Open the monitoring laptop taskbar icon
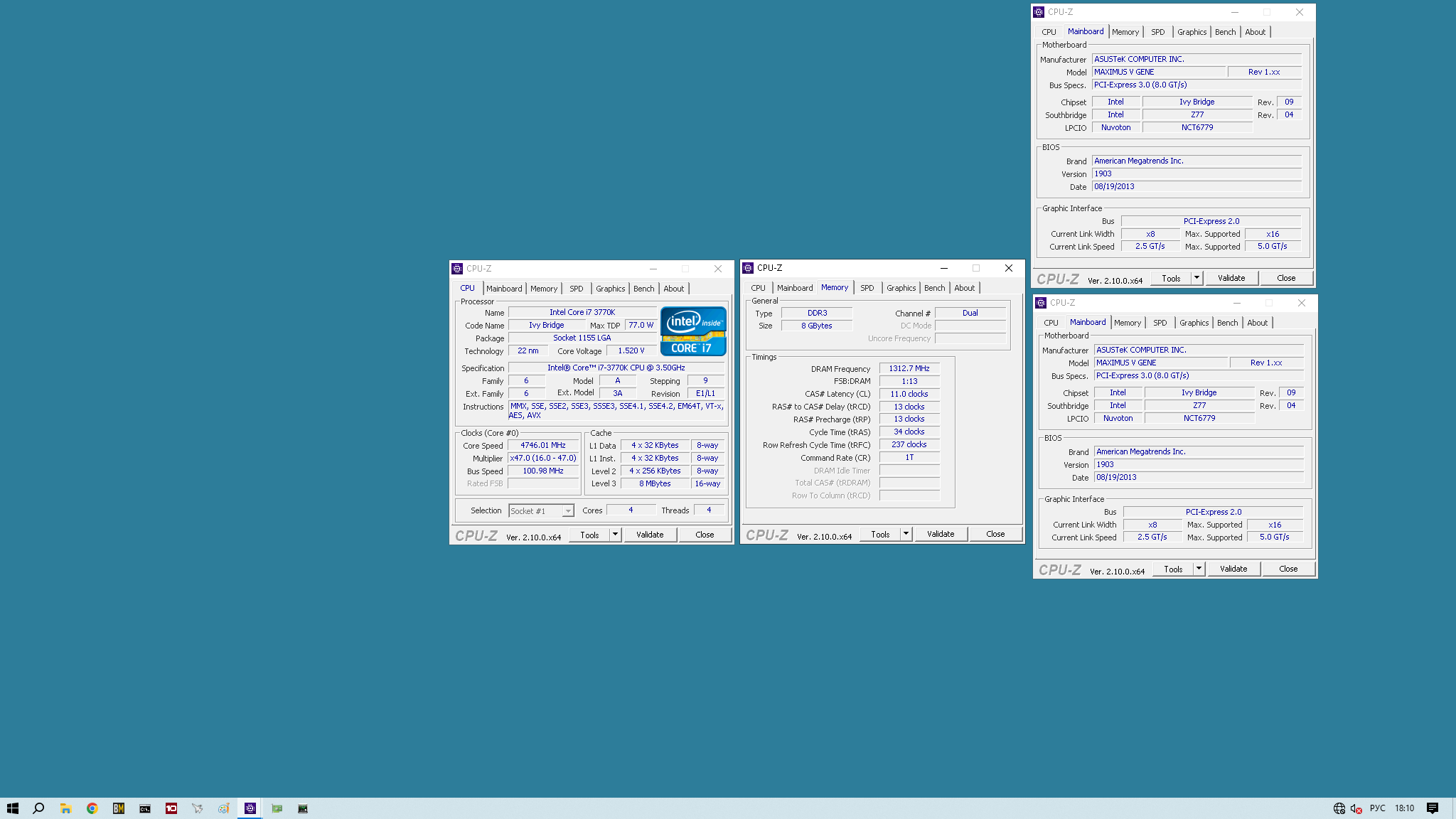The width and height of the screenshot is (1456, 819). point(303,808)
